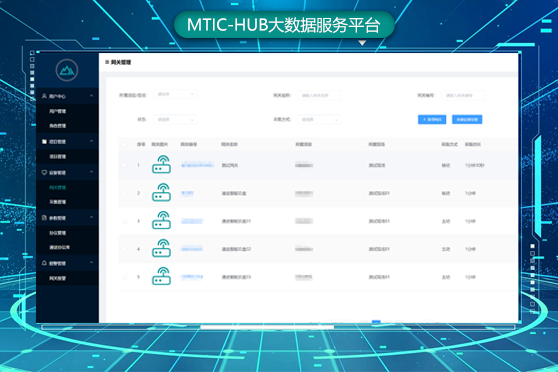
Task: Collapse the 用户中心 menu group chevron
Action: tap(91, 96)
